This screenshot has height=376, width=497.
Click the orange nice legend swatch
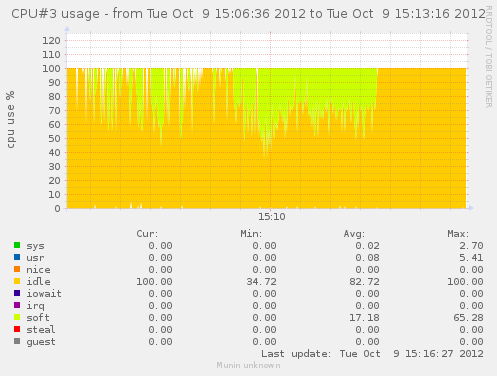point(17,269)
